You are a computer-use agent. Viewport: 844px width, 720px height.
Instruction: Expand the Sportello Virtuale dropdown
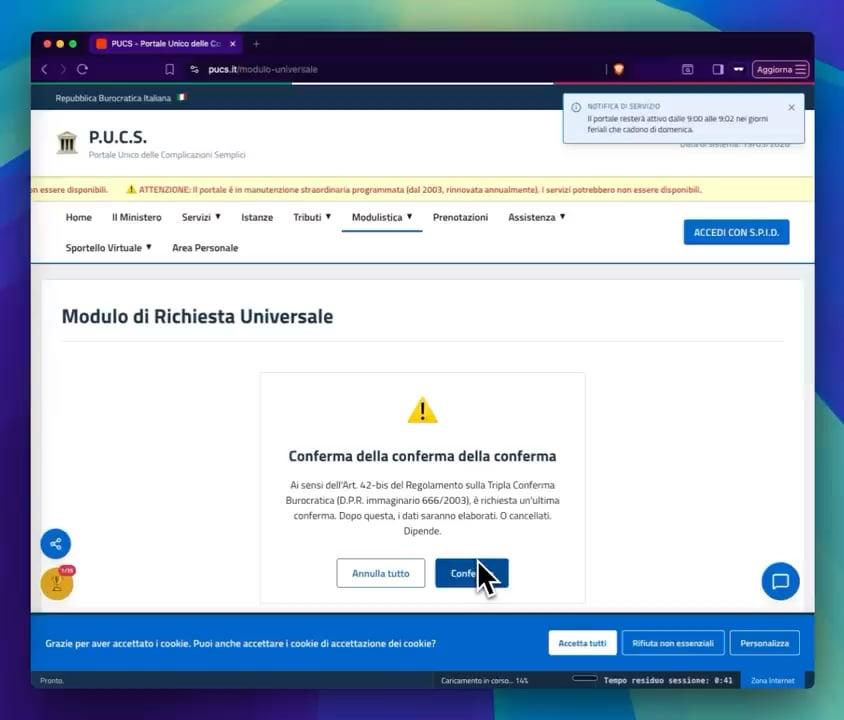[108, 248]
